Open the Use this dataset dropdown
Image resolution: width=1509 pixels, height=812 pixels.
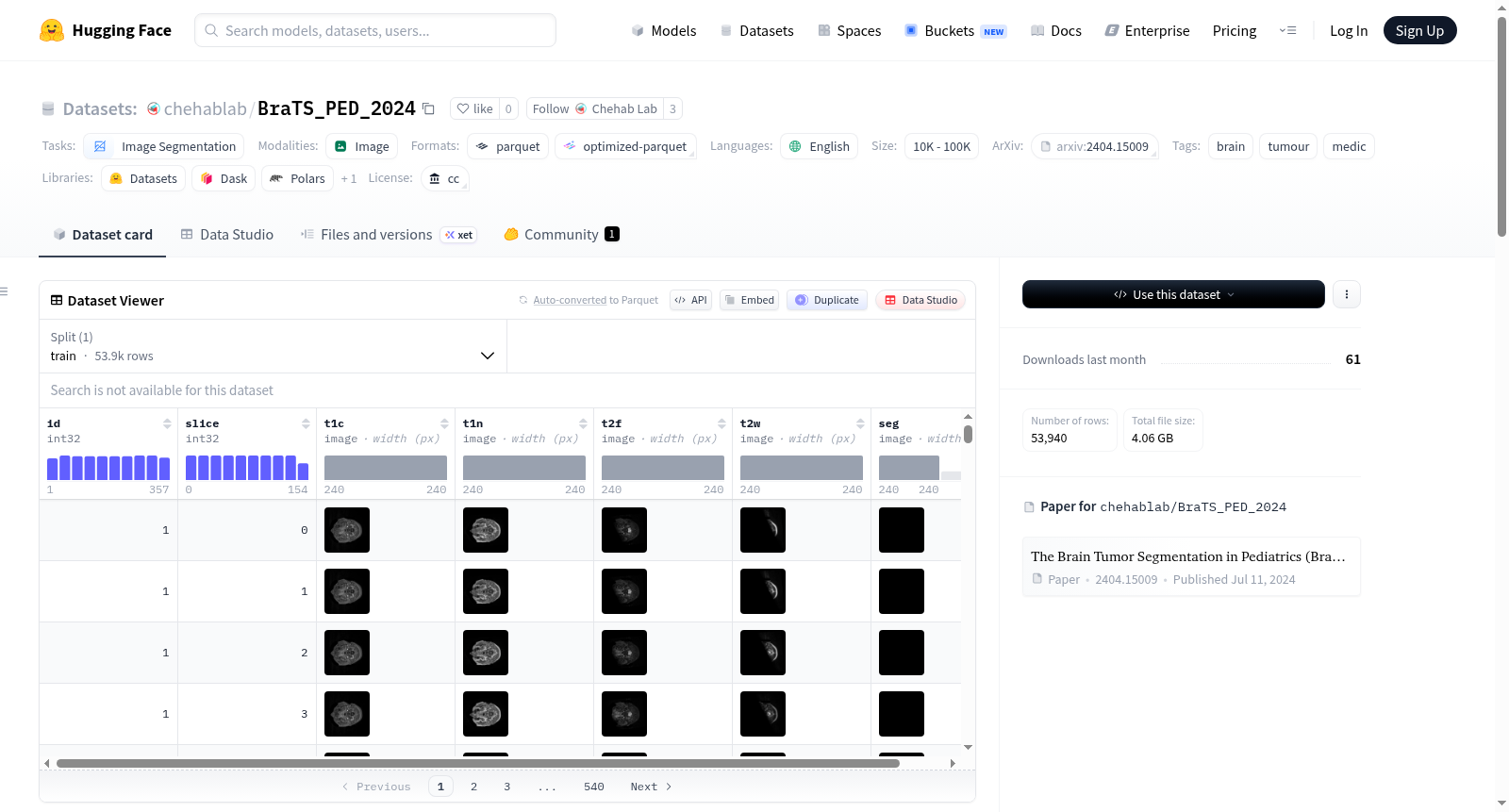[x=1173, y=294]
